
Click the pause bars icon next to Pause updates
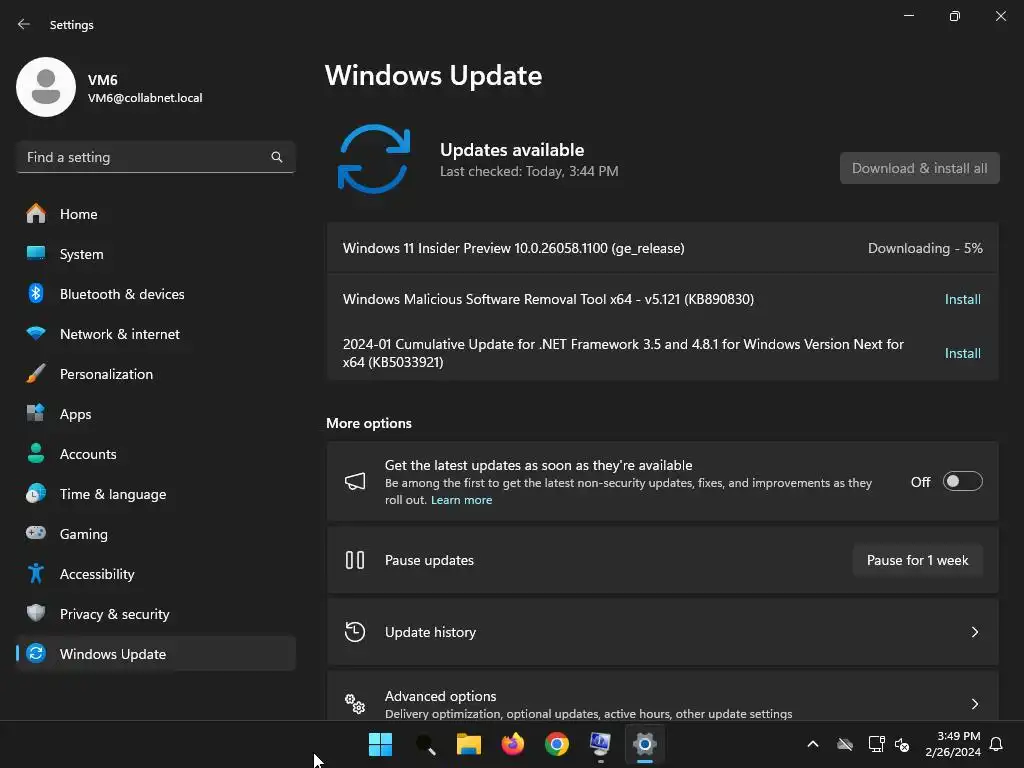[x=355, y=560]
